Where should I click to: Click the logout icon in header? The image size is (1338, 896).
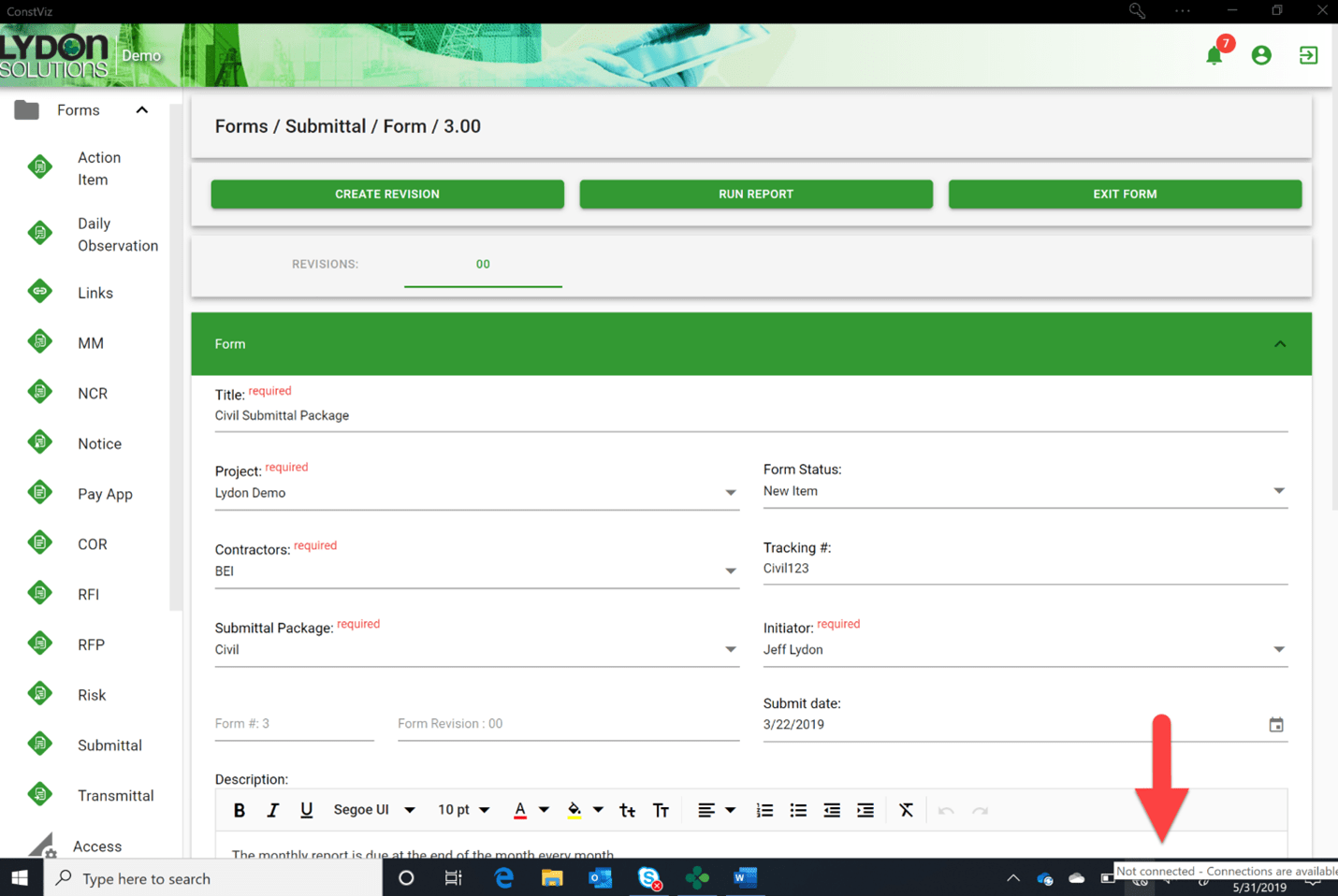coord(1308,56)
